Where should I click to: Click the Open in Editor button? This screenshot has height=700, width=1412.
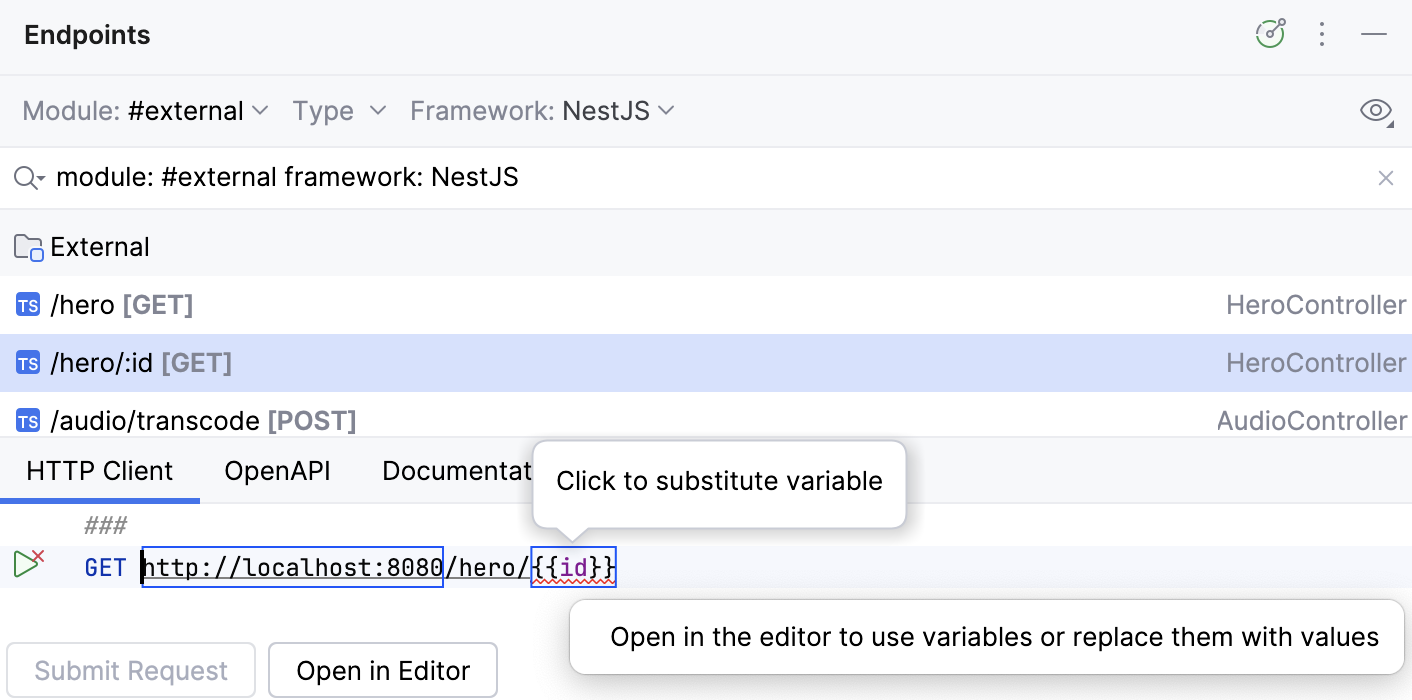point(382,670)
